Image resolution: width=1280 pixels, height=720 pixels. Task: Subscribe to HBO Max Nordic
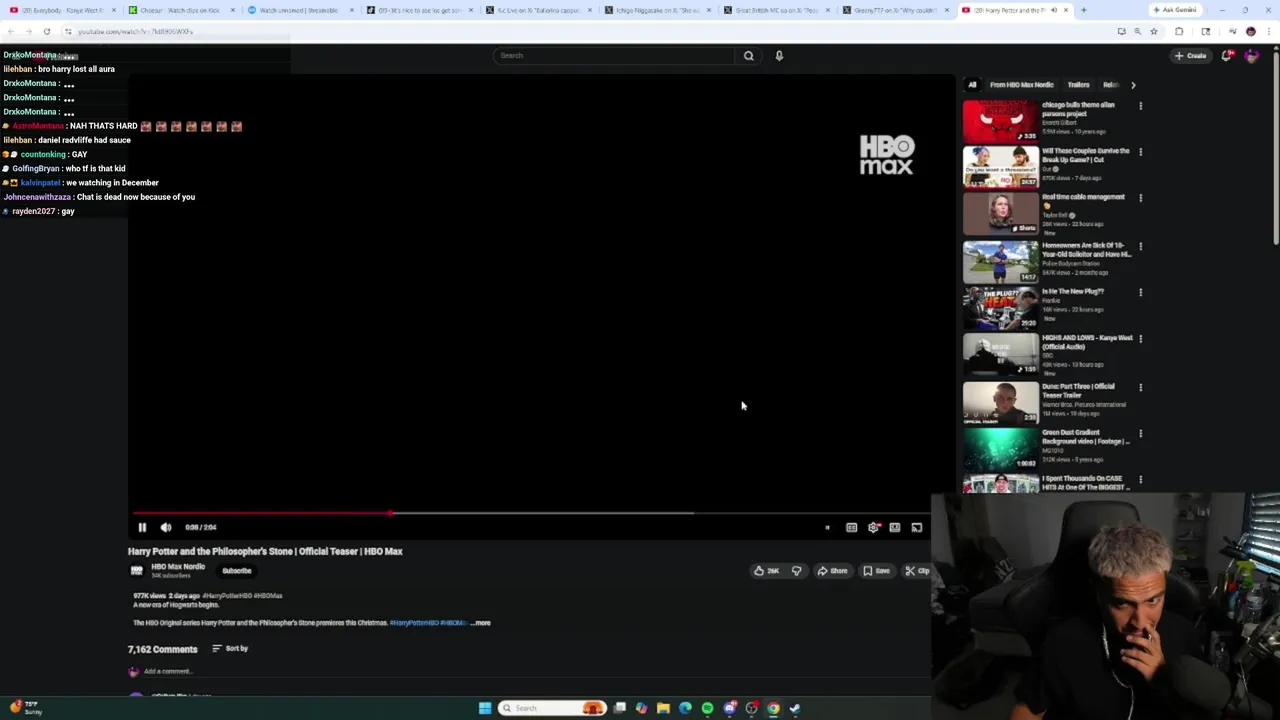click(x=237, y=571)
